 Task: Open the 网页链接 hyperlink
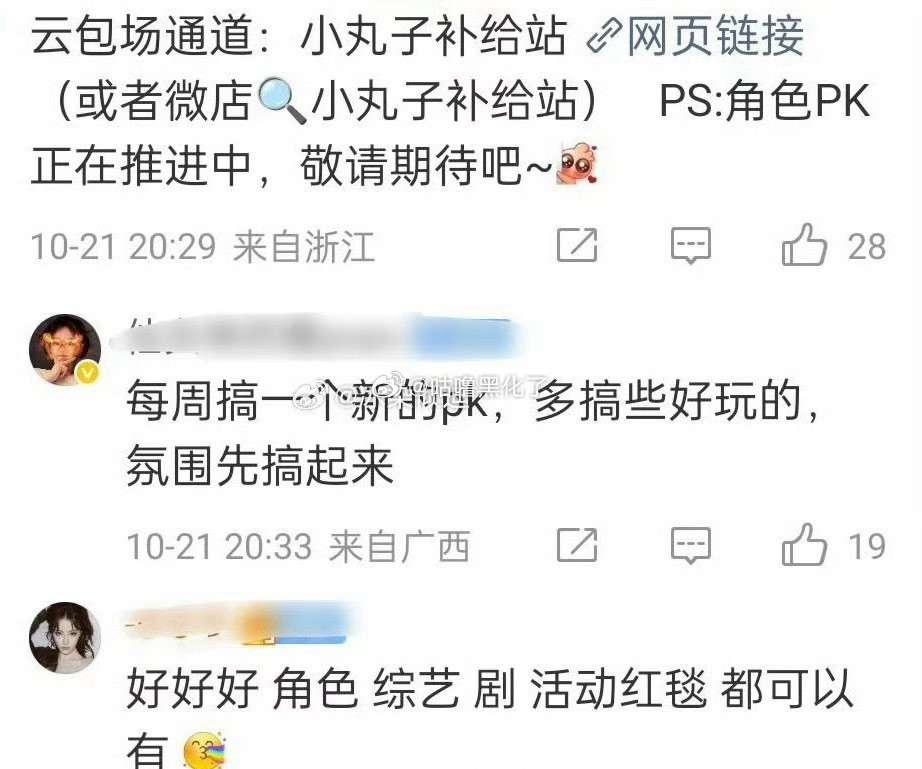point(715,36)
